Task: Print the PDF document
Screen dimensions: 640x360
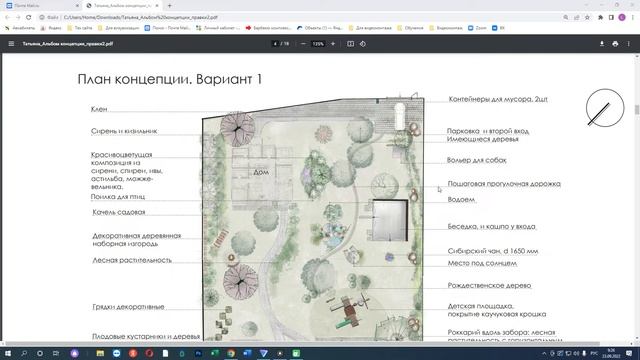Action: point(615,44)
